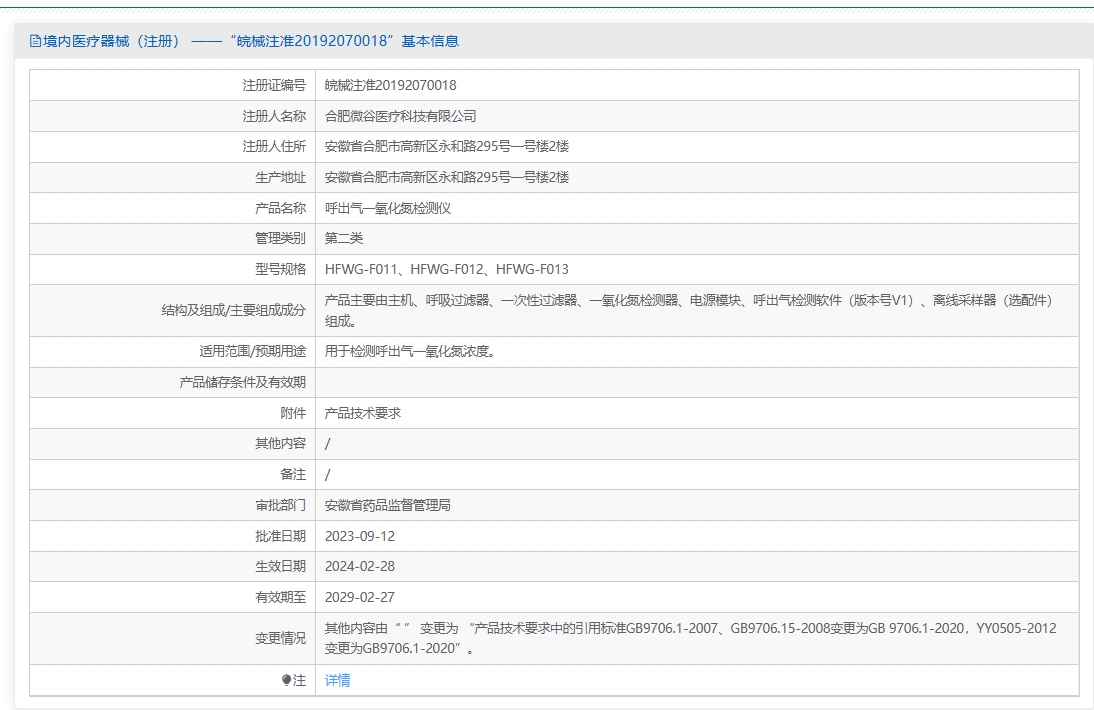
Task: Click the 注册人住所 address value
Action: coord(447,146)
